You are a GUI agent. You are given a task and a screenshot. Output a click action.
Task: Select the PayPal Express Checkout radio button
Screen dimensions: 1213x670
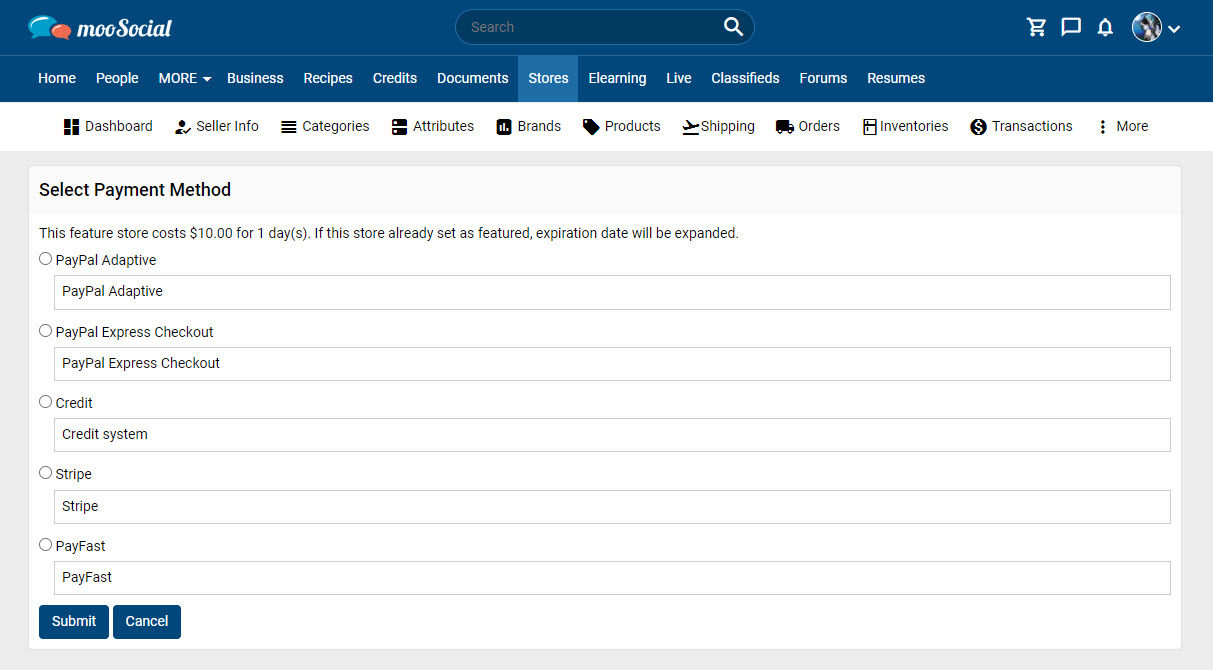point(45,331)
